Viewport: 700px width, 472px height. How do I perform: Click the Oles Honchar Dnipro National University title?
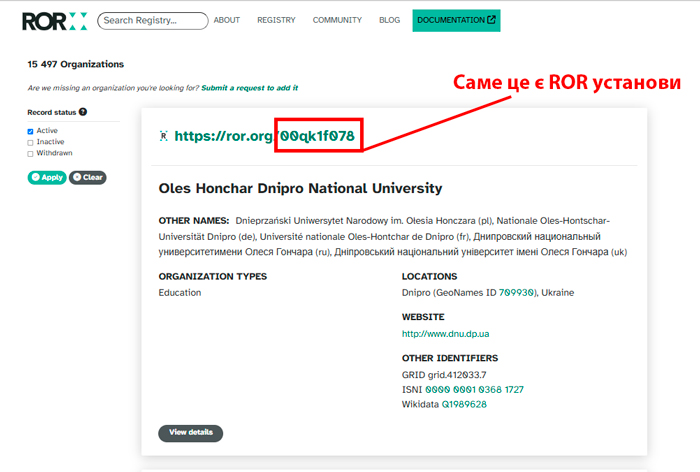(300, 188)
